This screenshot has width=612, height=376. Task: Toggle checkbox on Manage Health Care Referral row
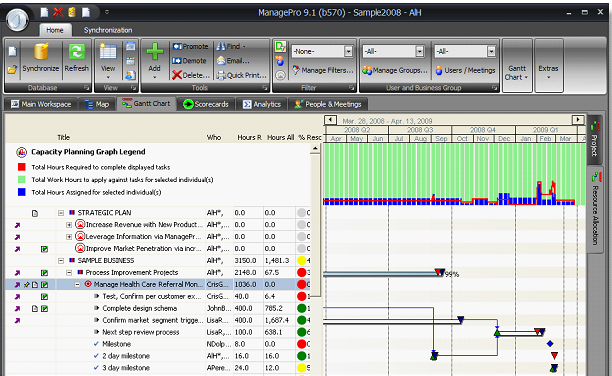click(44, 285)
